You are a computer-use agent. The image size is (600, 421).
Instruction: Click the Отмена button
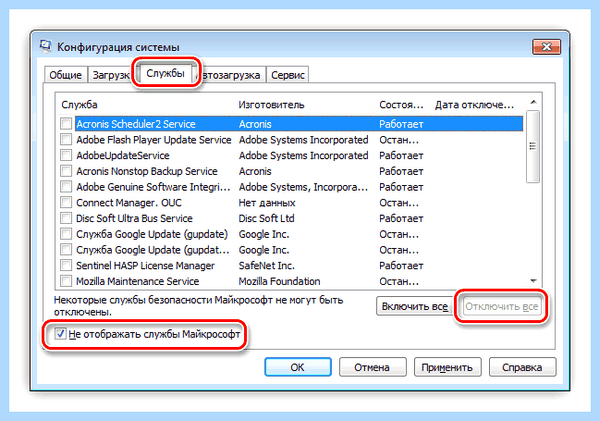[x=372, y=367]
